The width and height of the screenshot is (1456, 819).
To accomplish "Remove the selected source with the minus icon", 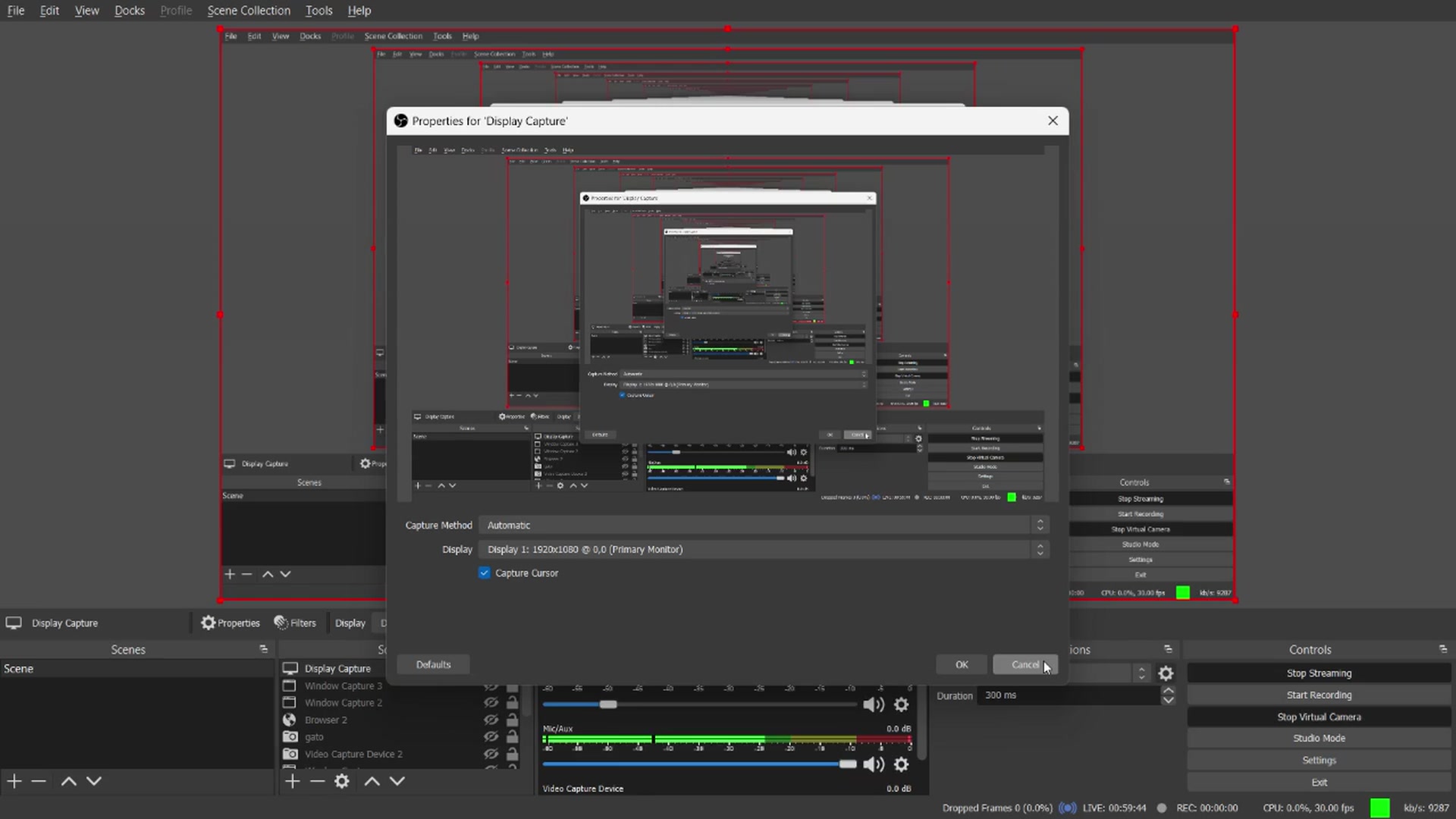I will tap(318, 781).
